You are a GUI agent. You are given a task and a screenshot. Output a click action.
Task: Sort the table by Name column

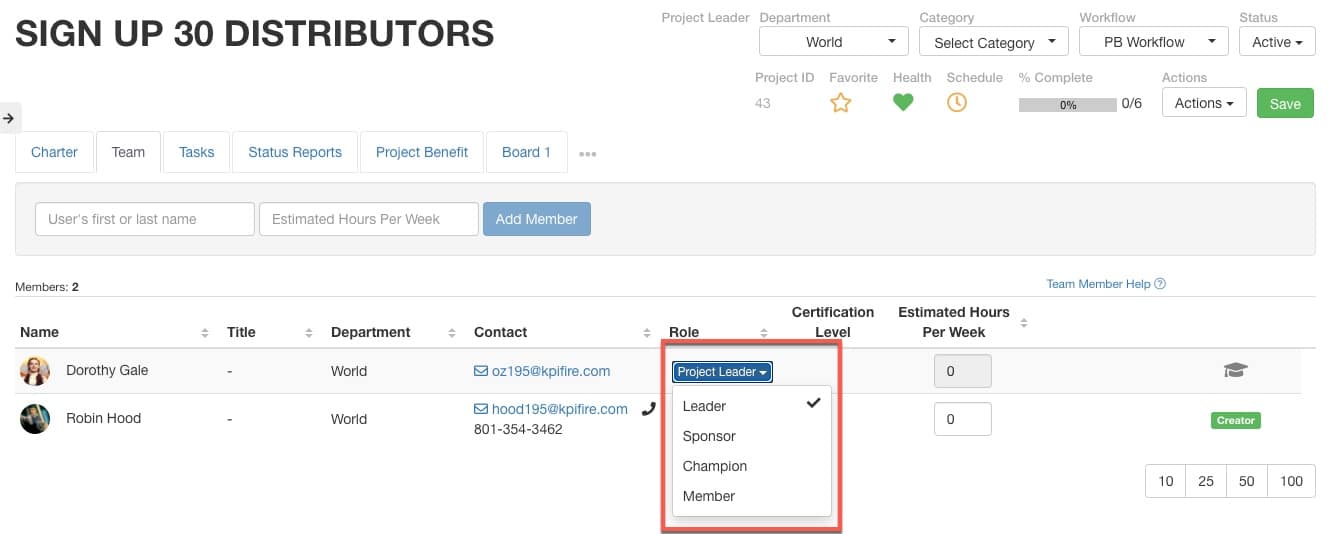pos(205,332)
